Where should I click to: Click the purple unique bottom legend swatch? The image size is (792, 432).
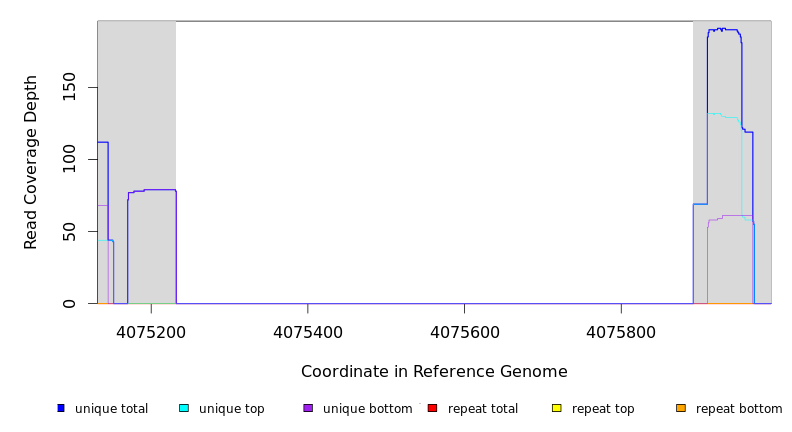tap(308, 408)
